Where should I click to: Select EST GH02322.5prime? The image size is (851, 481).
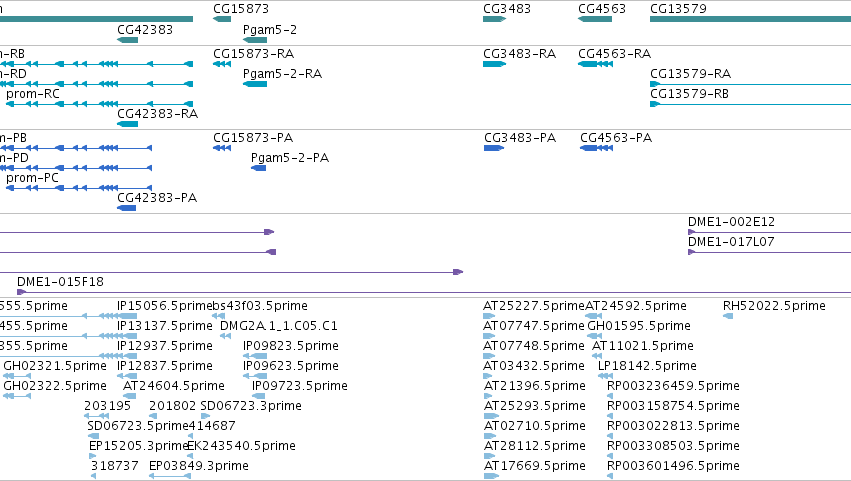point(17,396)
